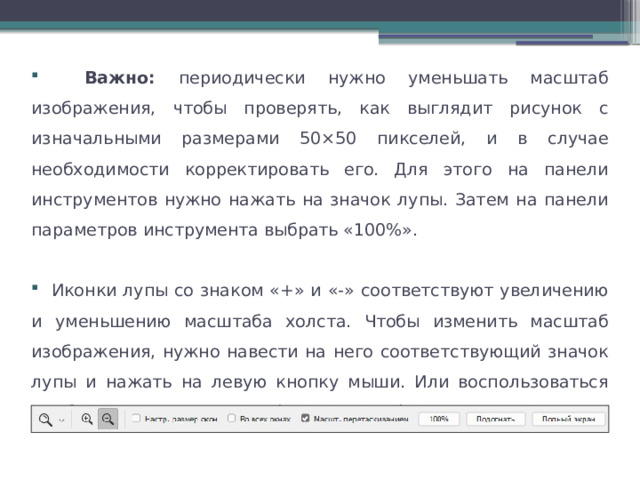Open the Zoom tool preset dropdown arrow

coord(62,420)
